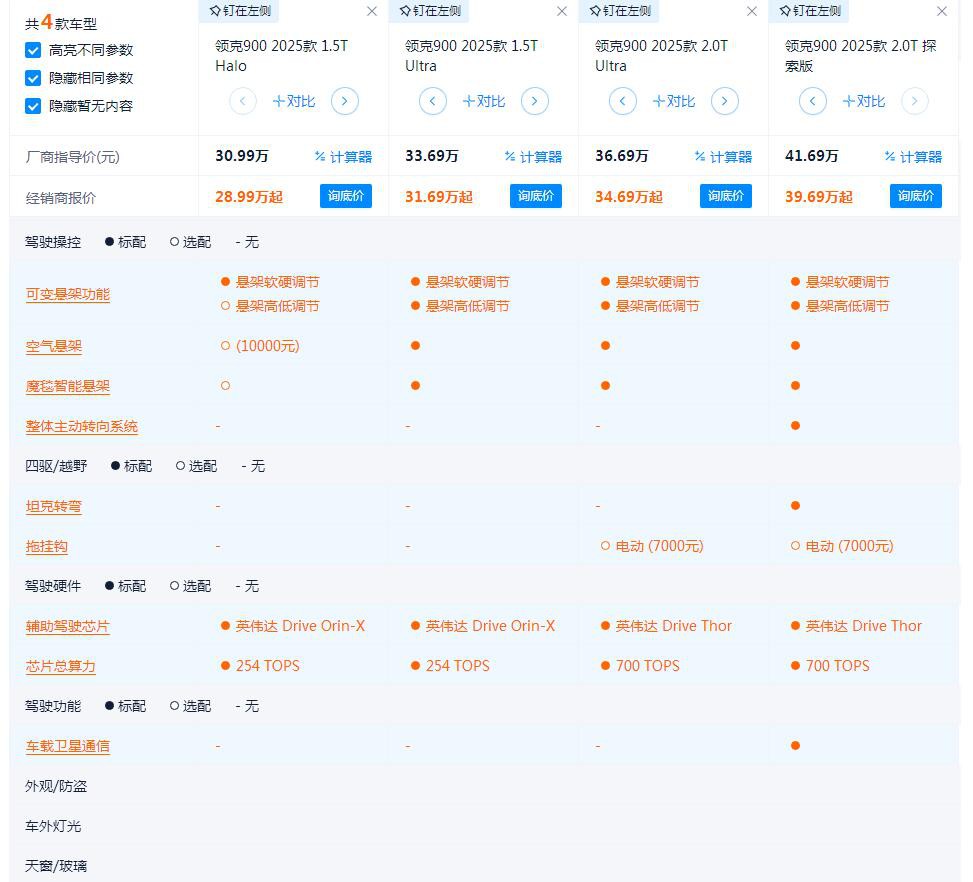Viewport: 973px width, 882px height.
Task: Remove the 2.0T 探索版 column
Action: click(x=941, y=11)
